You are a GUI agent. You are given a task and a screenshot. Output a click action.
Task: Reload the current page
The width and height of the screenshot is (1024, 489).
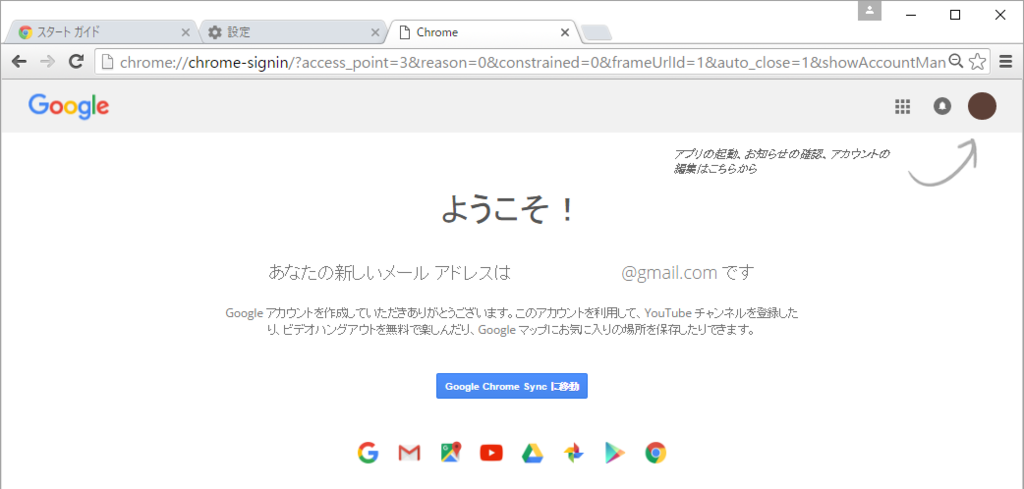(76, 61)
